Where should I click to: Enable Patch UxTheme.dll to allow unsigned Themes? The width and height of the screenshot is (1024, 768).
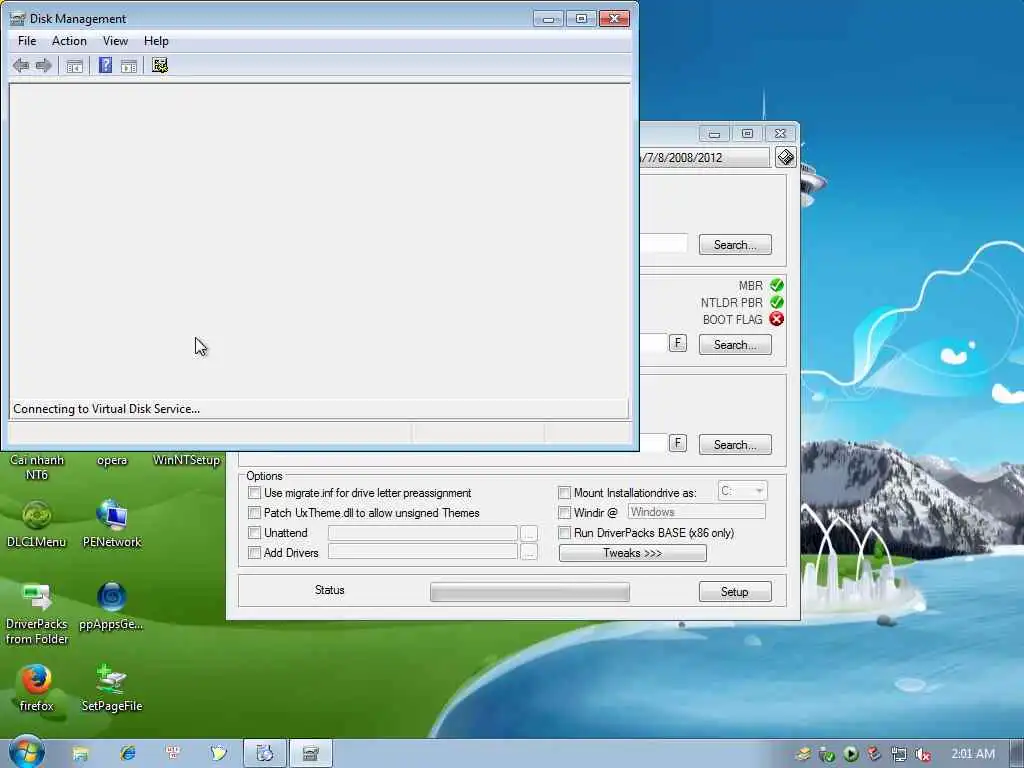tap(255, 513)
